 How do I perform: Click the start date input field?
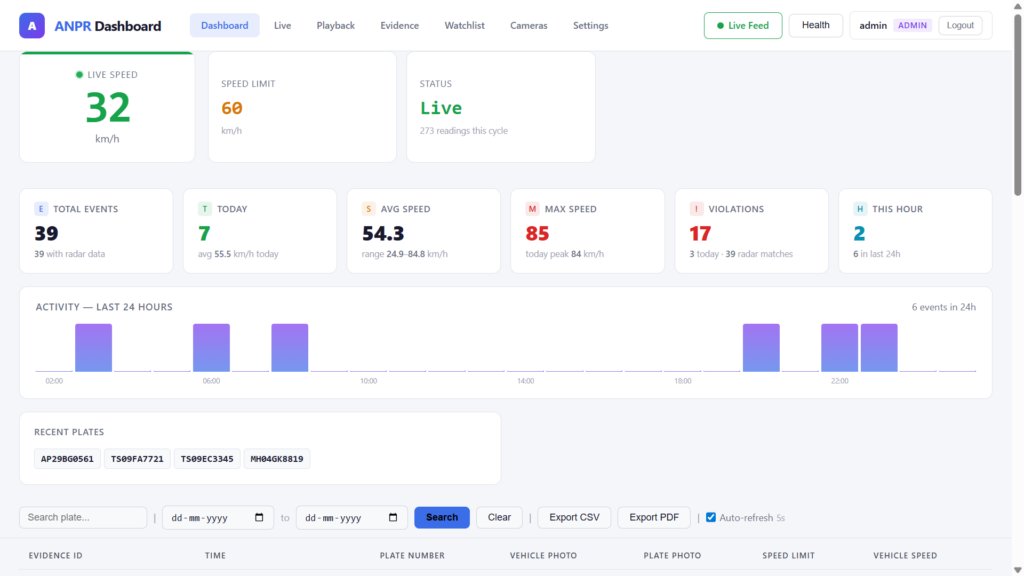point(218,517)
